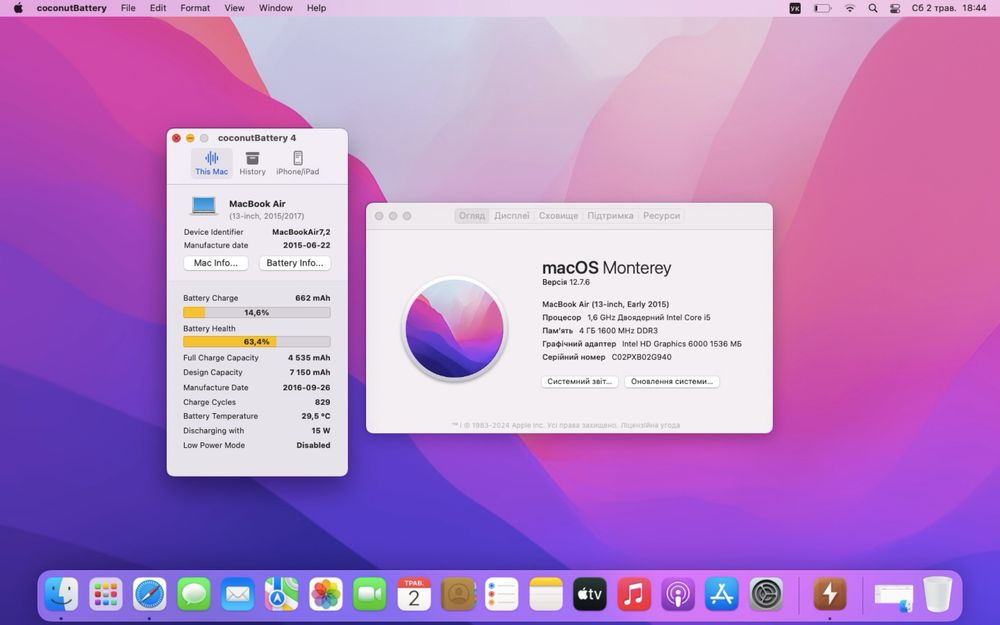Open Control Center icon
This screenshot has width=1000, height=625.
[x=895, y=8]
